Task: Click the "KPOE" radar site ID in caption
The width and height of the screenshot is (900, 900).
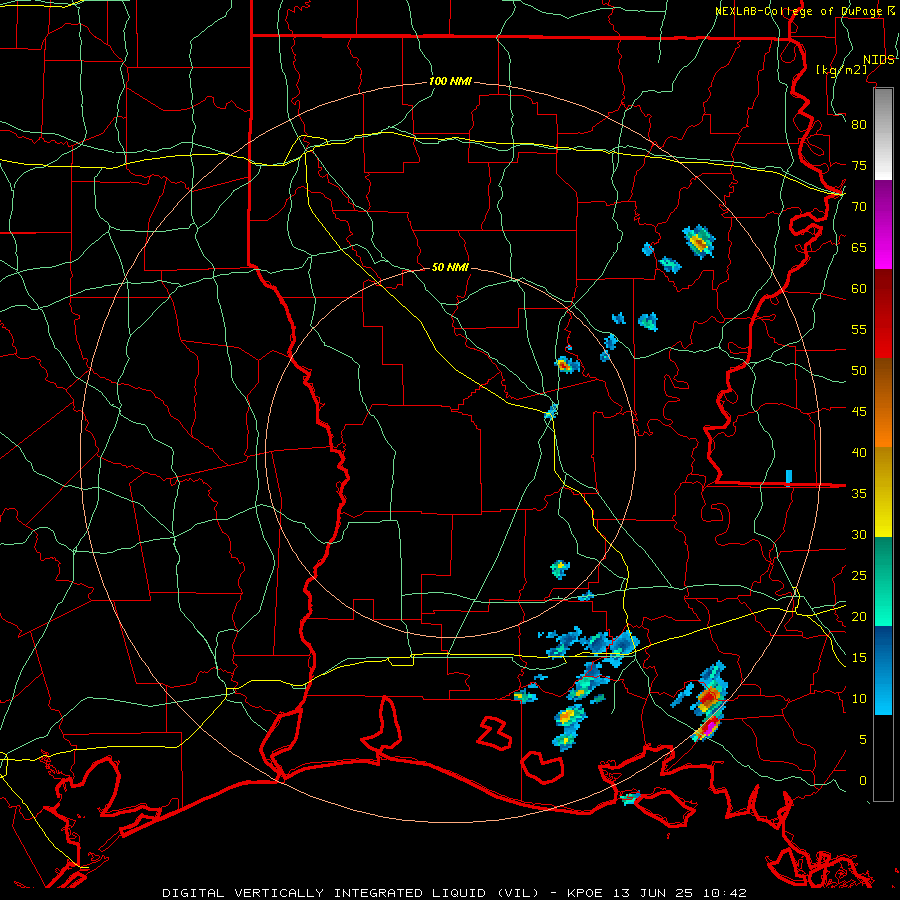Action: 585,893
